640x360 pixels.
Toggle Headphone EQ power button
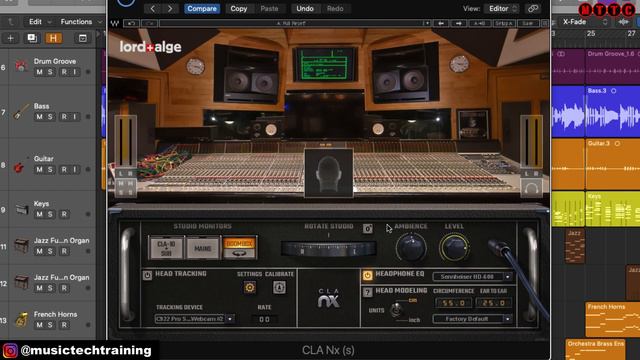[x=367, y=276]
